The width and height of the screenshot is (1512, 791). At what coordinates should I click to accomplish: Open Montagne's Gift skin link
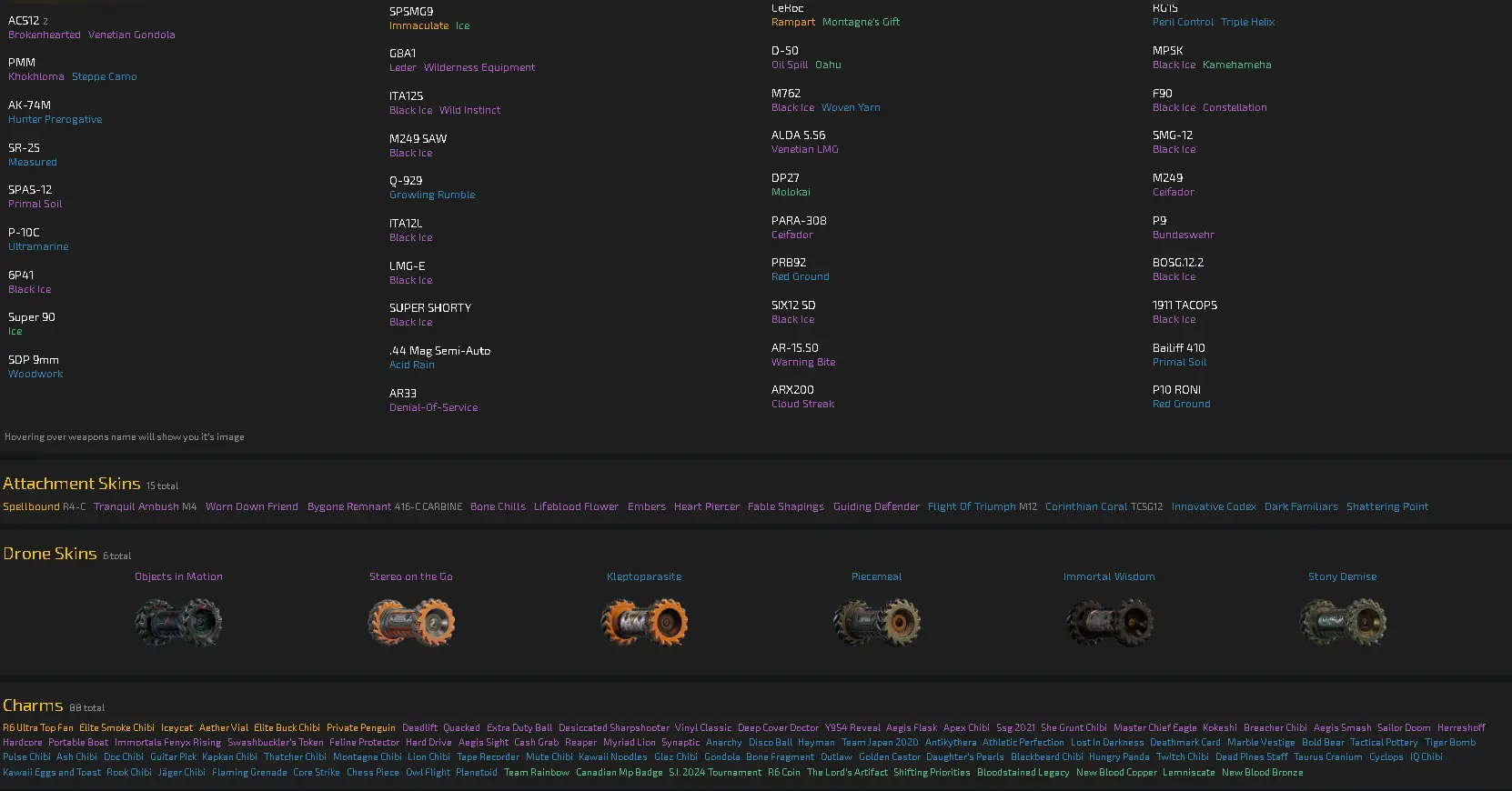[x=861, y=22]
